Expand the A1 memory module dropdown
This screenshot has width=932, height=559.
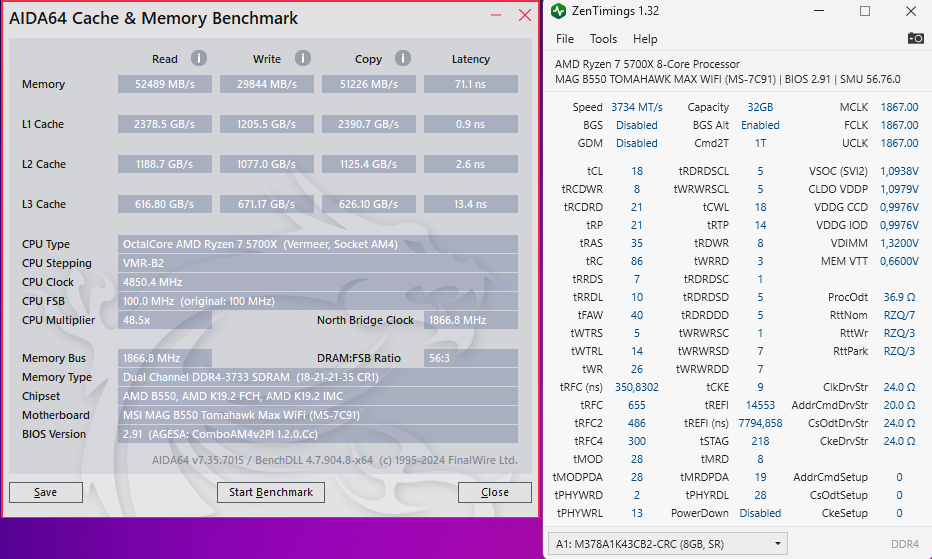667,544
